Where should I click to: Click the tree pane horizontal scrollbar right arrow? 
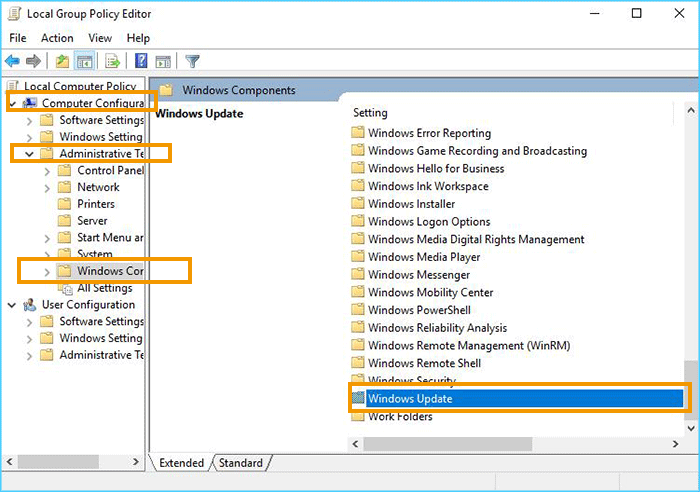pyautogui.click(x=138, y=462)
